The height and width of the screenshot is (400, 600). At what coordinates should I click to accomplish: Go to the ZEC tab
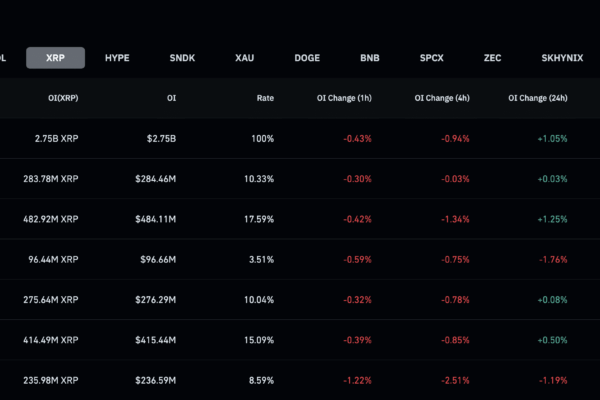pyautogui.click(x=492, y=58)
